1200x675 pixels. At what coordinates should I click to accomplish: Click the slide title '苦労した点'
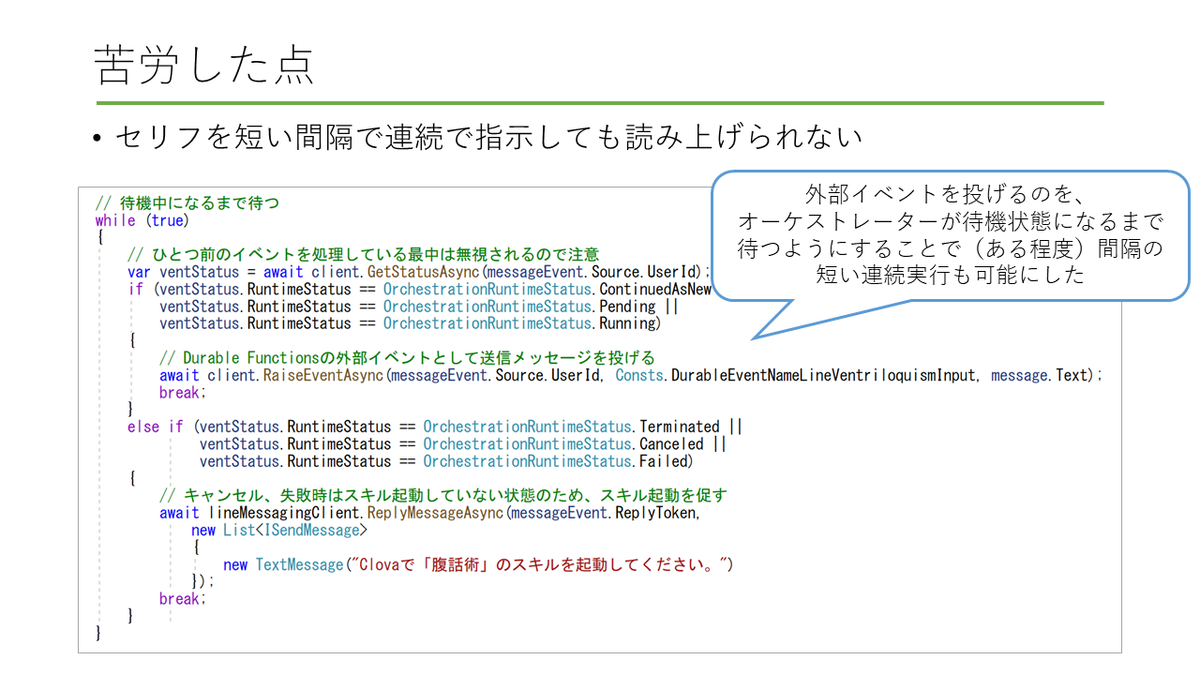point(204,66)
